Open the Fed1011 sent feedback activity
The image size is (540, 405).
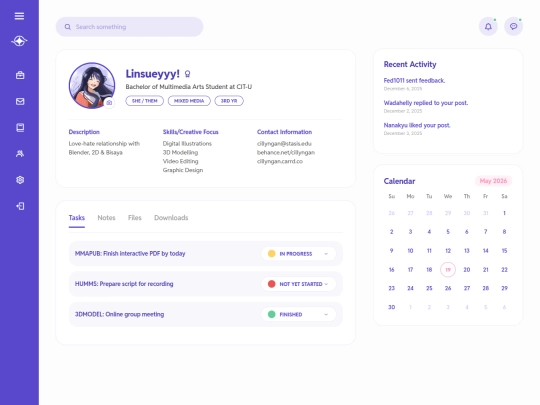point(414,81)
